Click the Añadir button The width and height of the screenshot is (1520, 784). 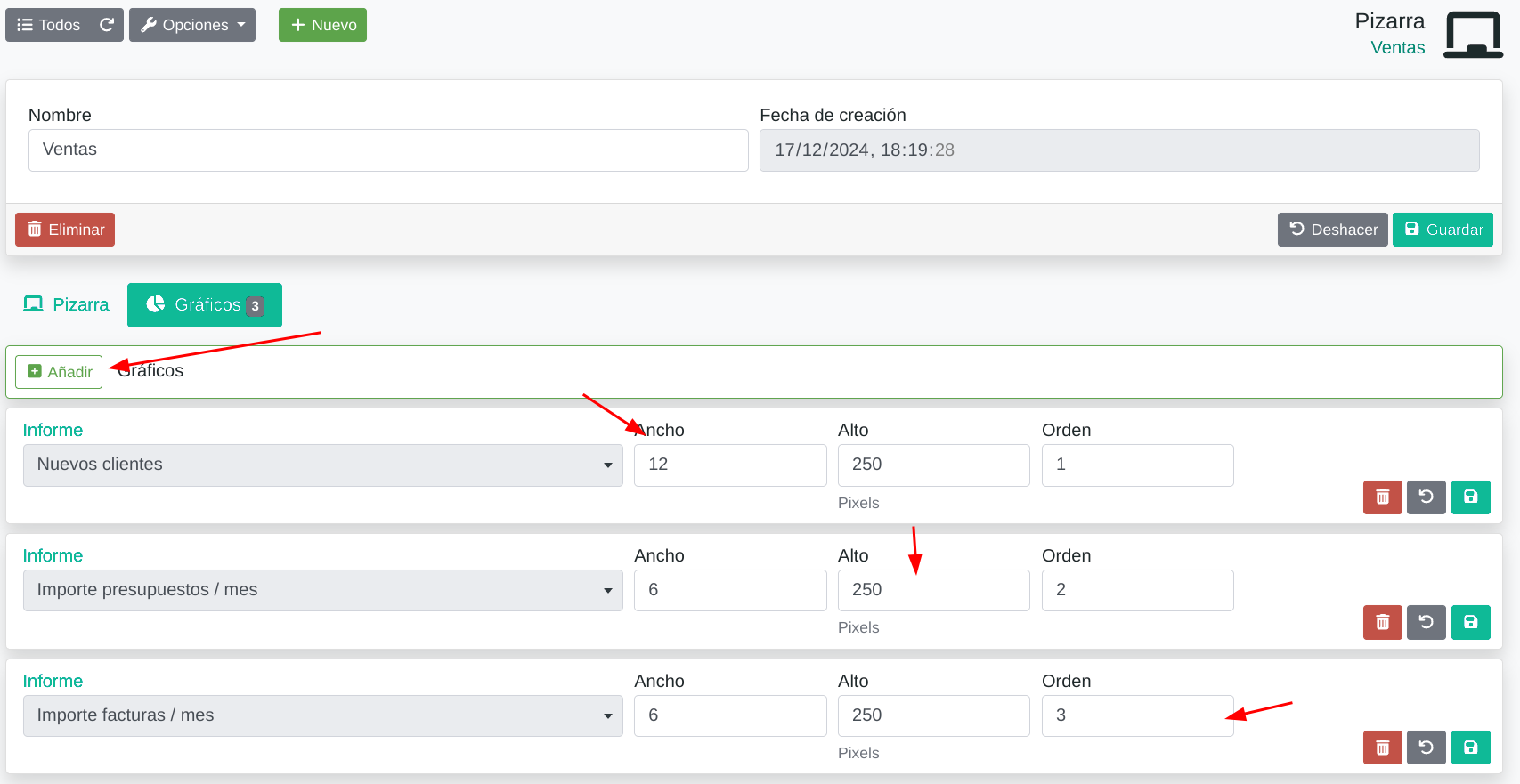tap(59, 372)
